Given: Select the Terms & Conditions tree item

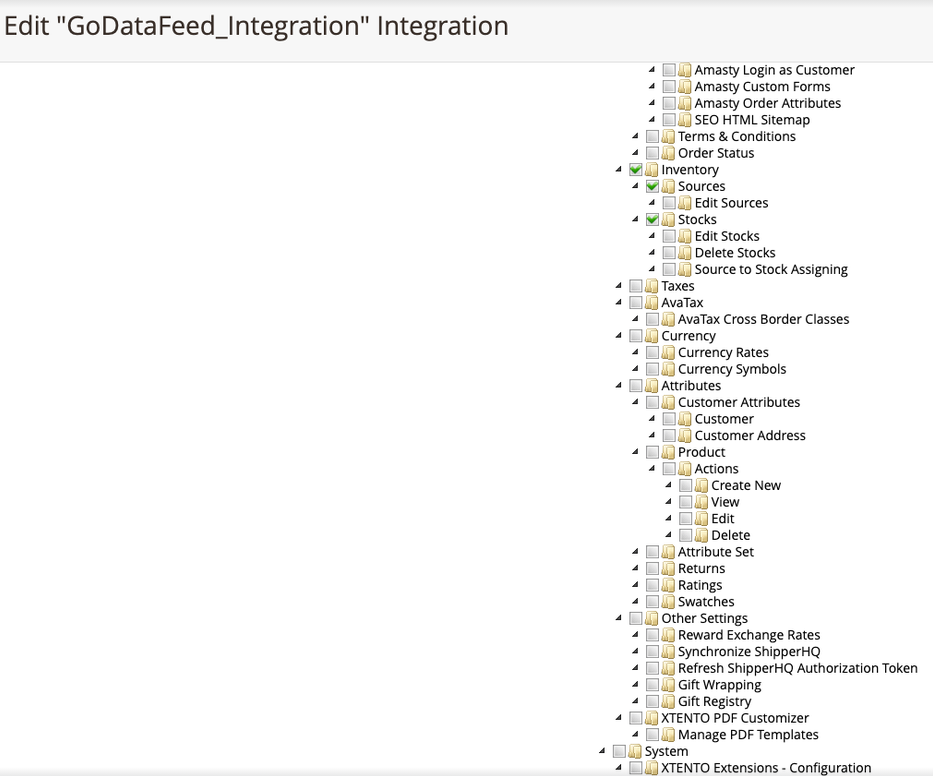Looking at the screenshot, I should click(x=737, y=136).
